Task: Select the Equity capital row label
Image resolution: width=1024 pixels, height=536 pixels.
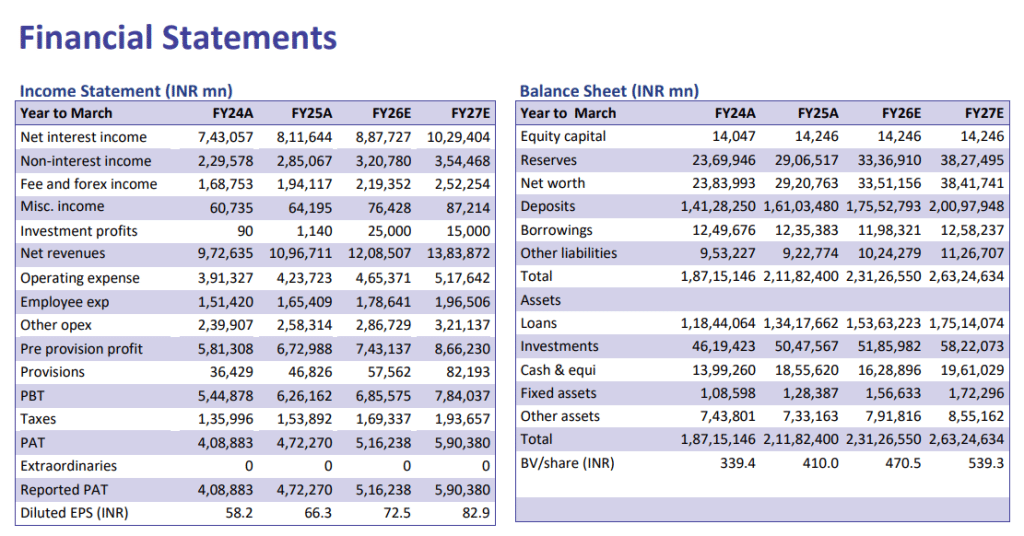Action: 564,137
